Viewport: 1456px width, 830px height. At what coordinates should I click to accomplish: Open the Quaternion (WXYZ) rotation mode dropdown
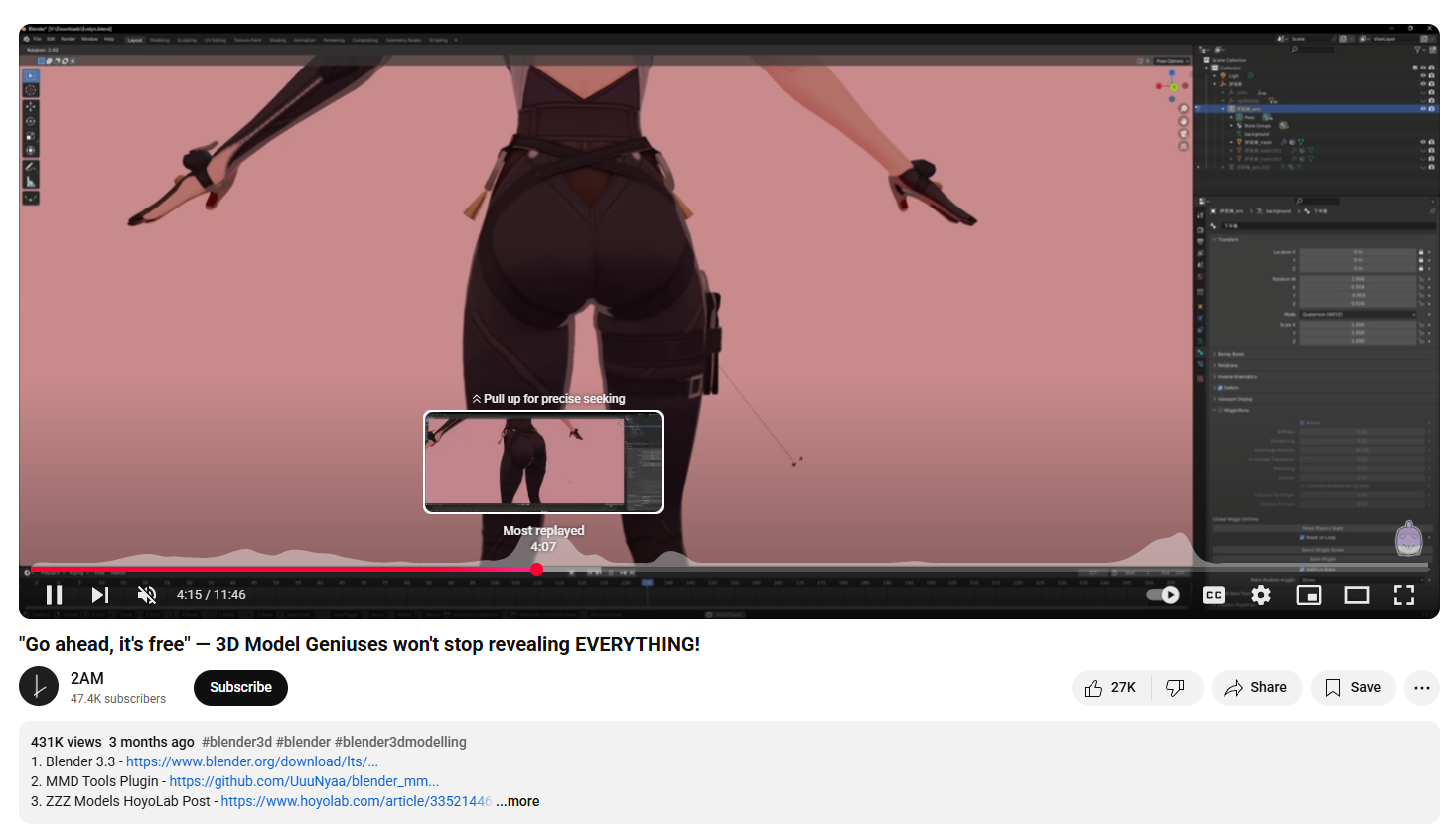coord(1358,315)
